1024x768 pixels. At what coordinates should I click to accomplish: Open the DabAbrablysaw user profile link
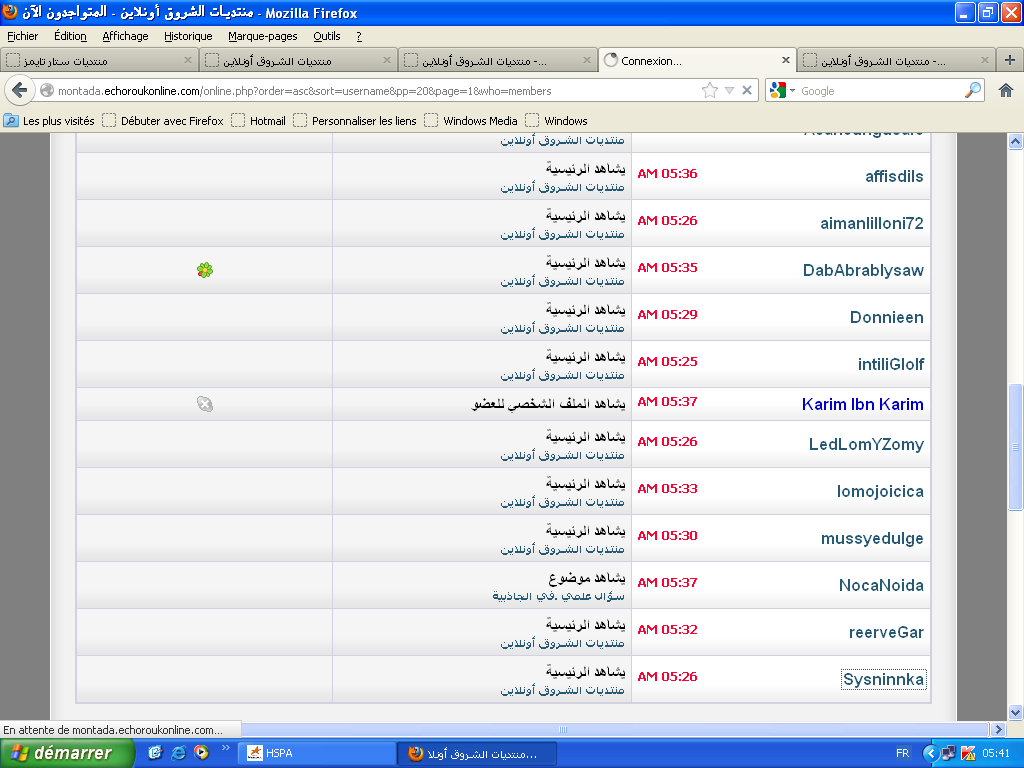point(863,270)
